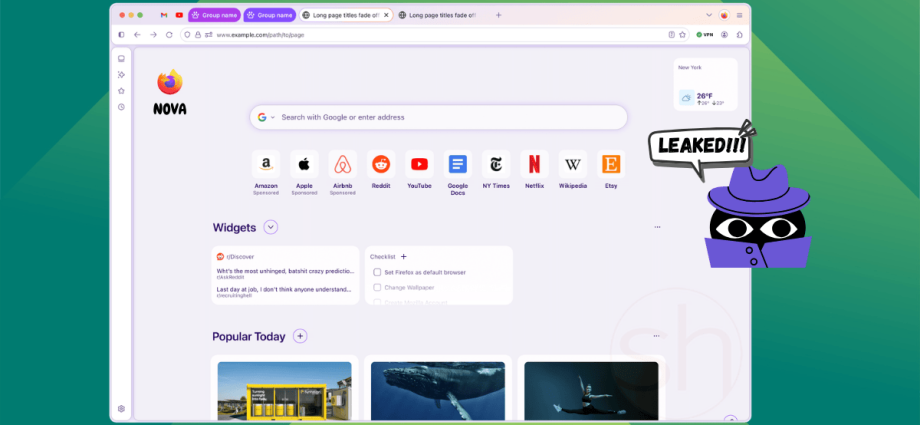Click the Firefox profile avatar in tab bar
This screenshot has width=920, height=425.
coord(724,15)
